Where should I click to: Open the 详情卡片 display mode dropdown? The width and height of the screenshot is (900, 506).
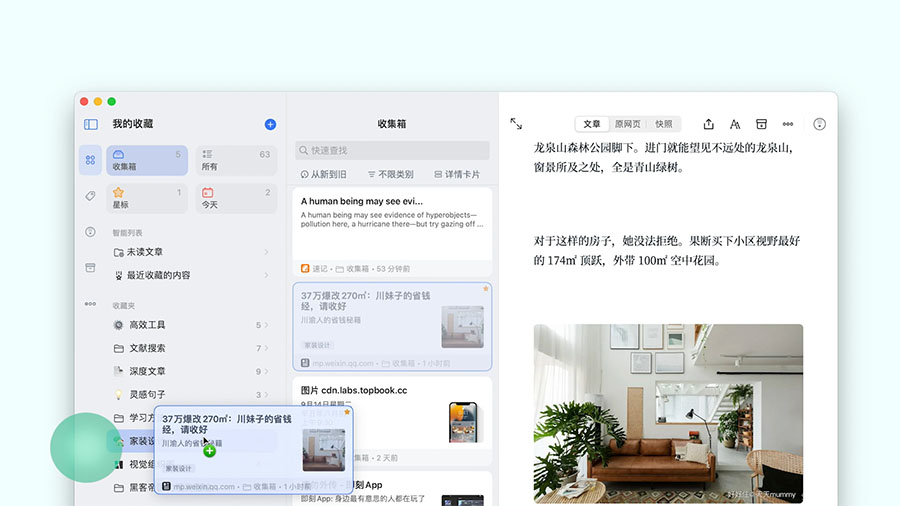click(x=457, y=174)
